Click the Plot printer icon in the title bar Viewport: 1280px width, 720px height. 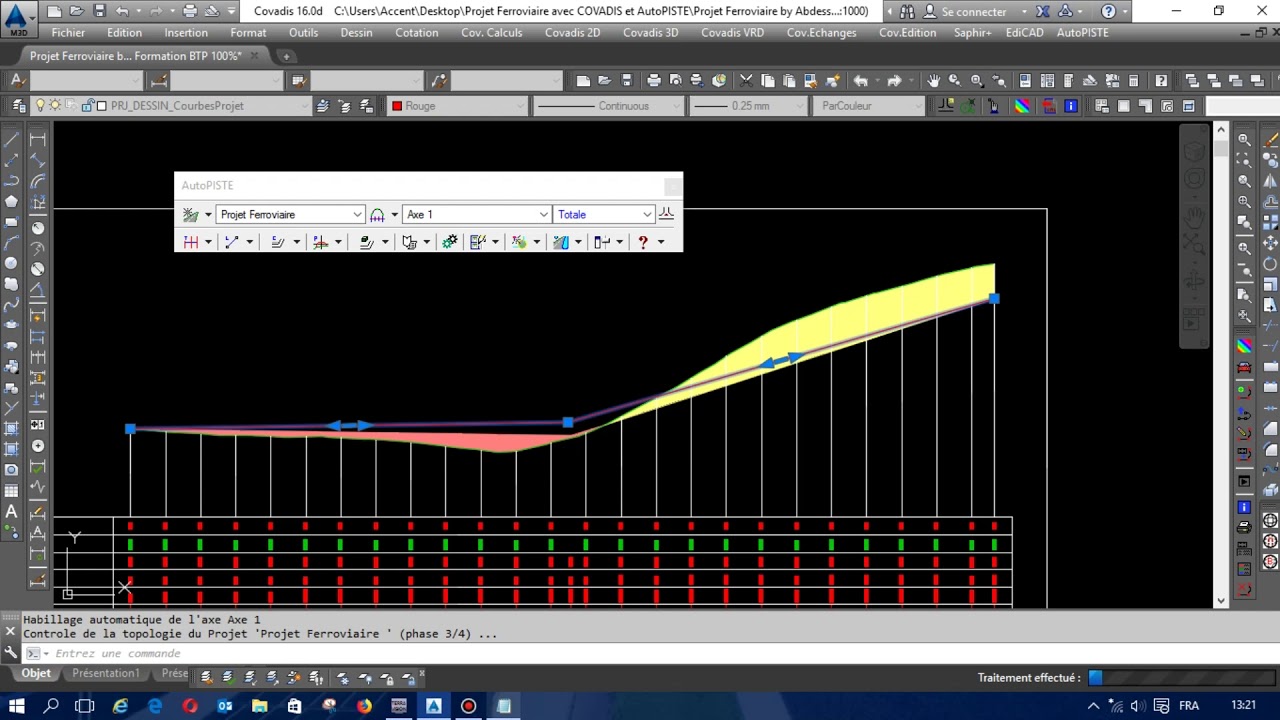pos(190,11)
